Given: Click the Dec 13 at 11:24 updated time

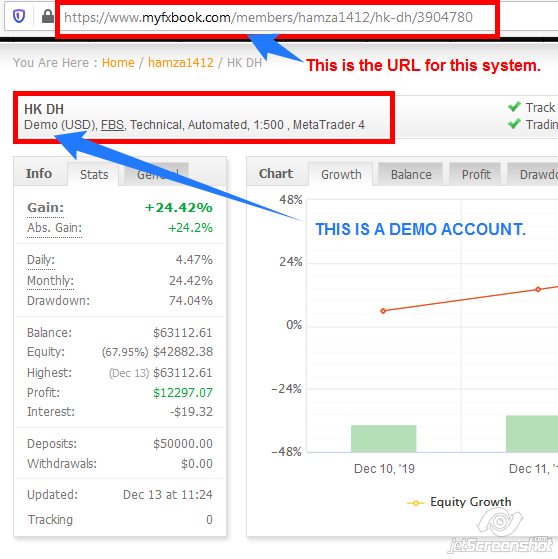Looking at the screenshot, I should click(x=168, y=495).
